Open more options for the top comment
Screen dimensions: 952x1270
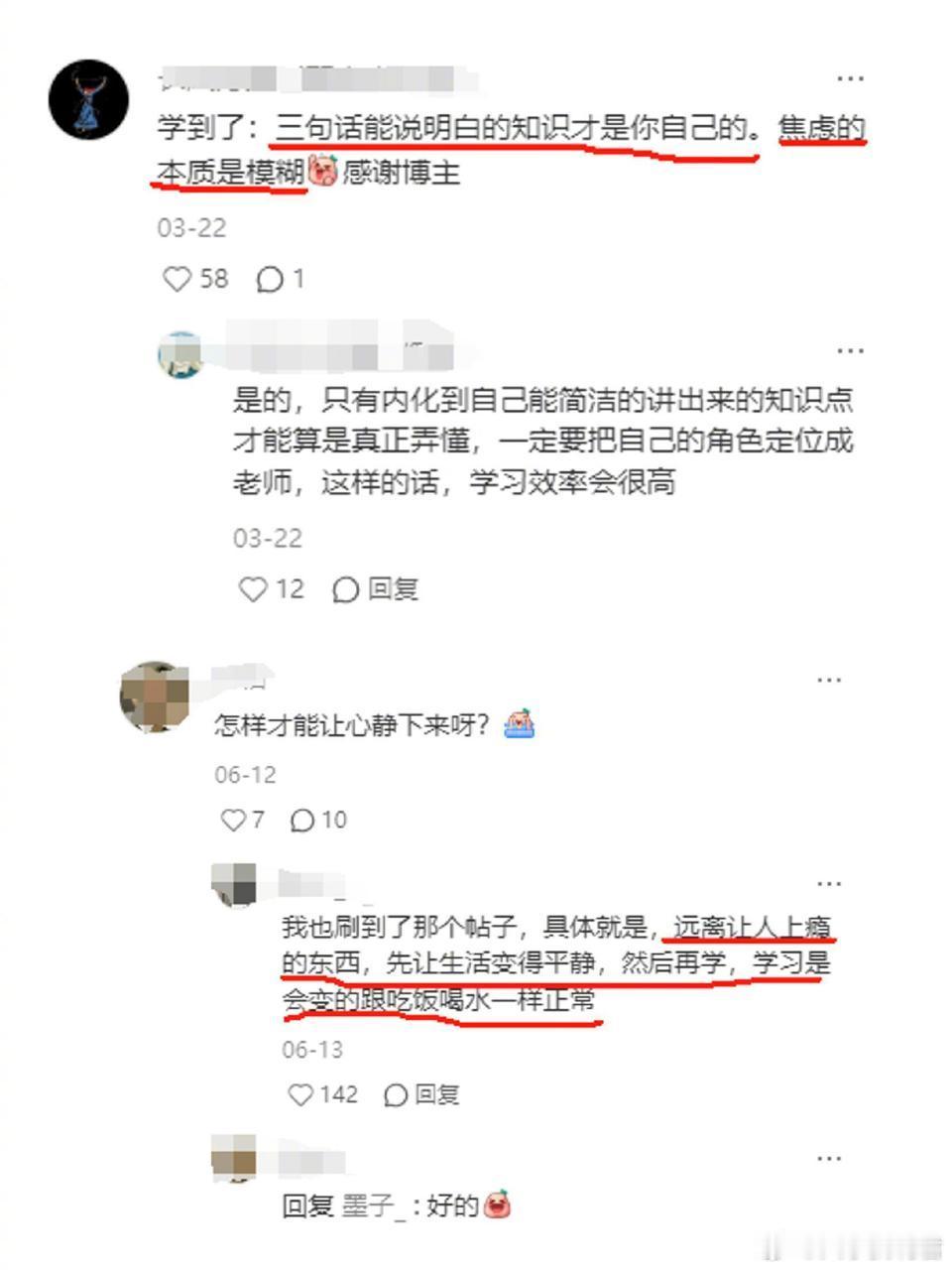(850, 77)
